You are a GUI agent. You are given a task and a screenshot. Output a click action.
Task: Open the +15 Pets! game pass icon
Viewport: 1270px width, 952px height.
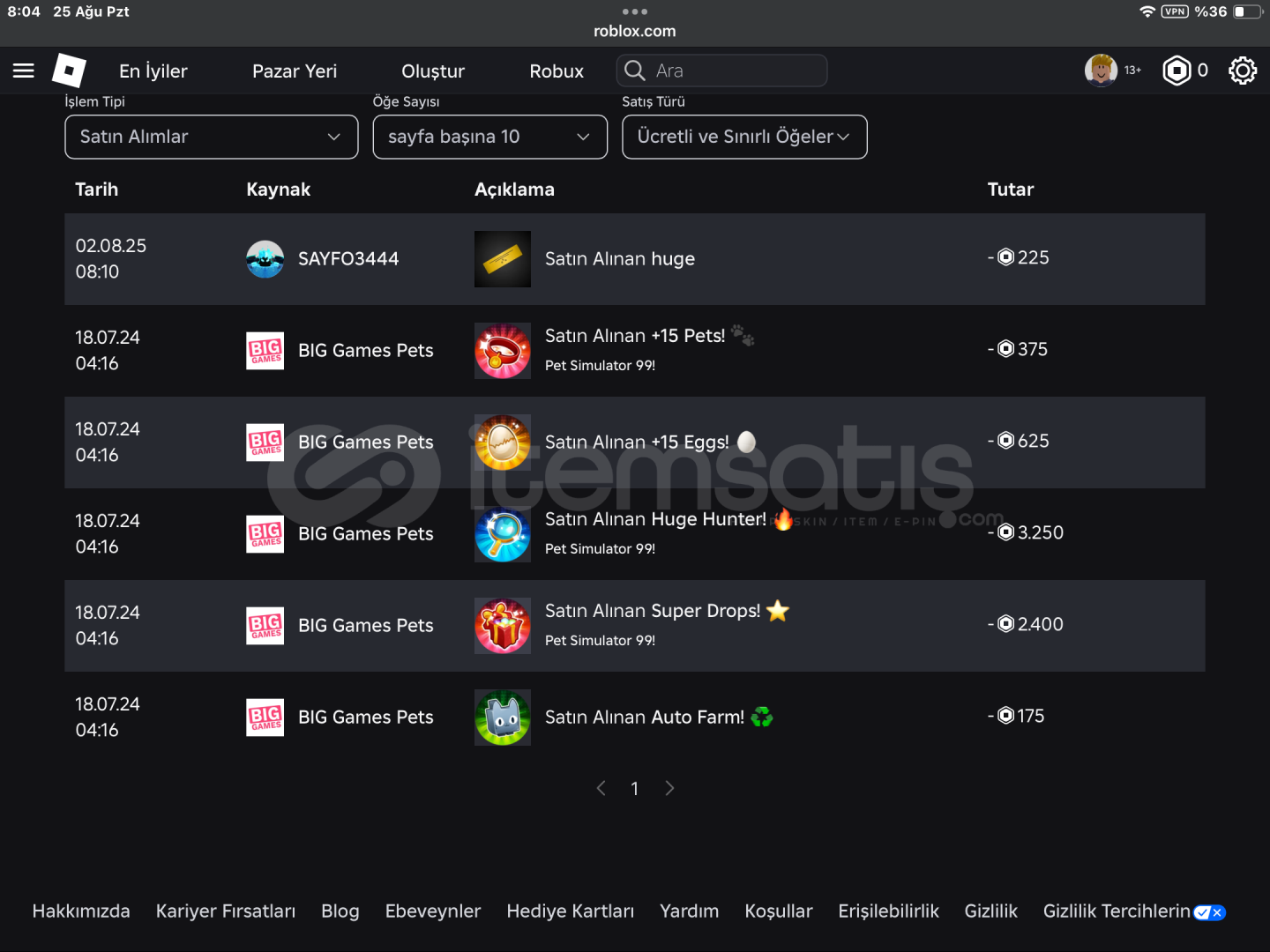click(x=503, y=351)
